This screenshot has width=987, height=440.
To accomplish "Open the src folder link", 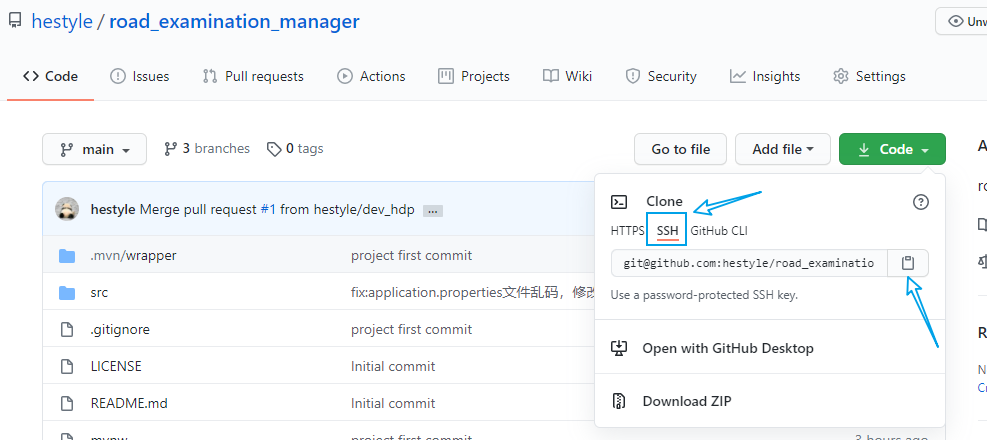I will [x=99, y=292].
